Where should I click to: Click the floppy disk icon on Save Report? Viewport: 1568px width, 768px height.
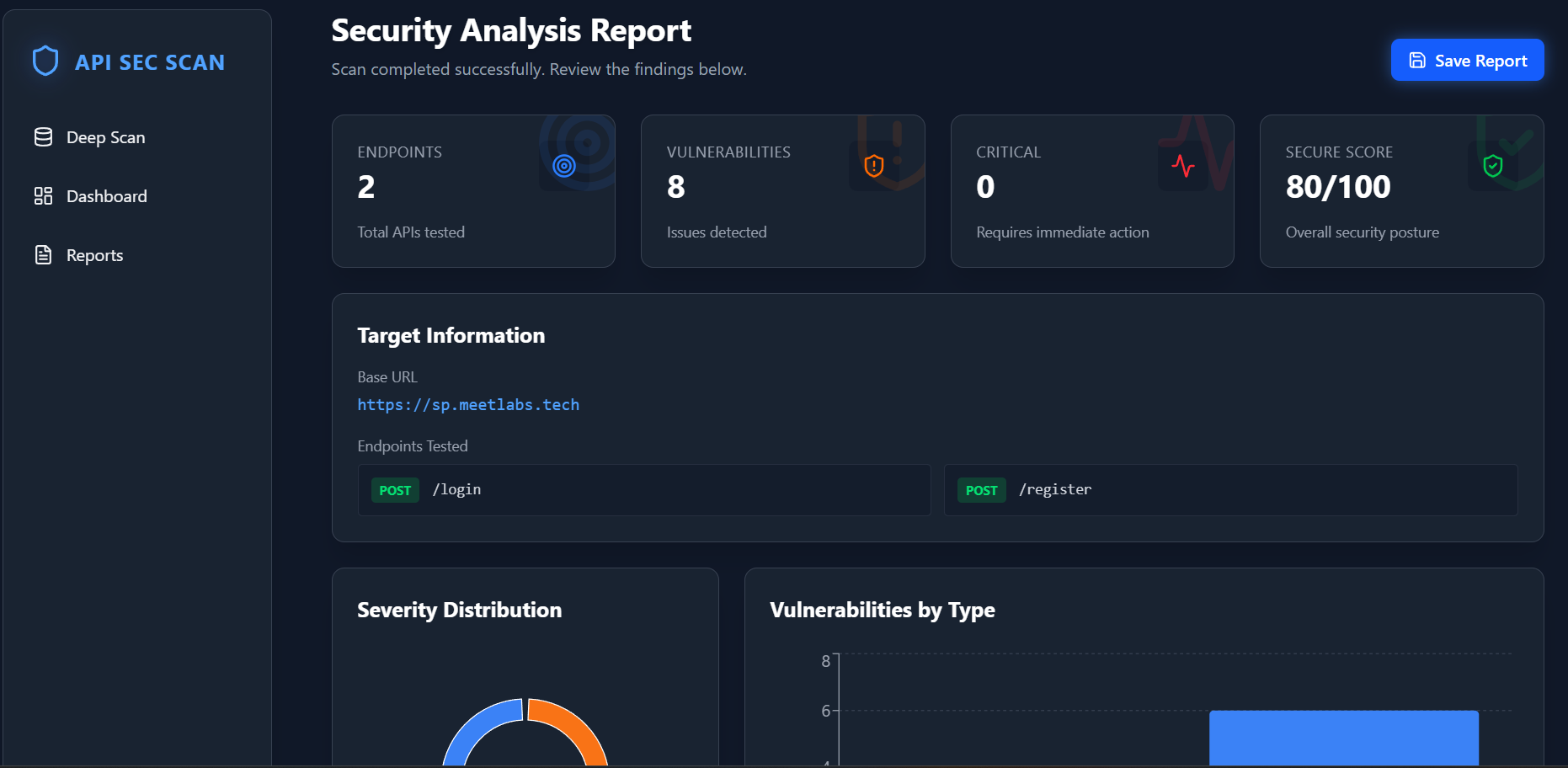coord(1417,61)
